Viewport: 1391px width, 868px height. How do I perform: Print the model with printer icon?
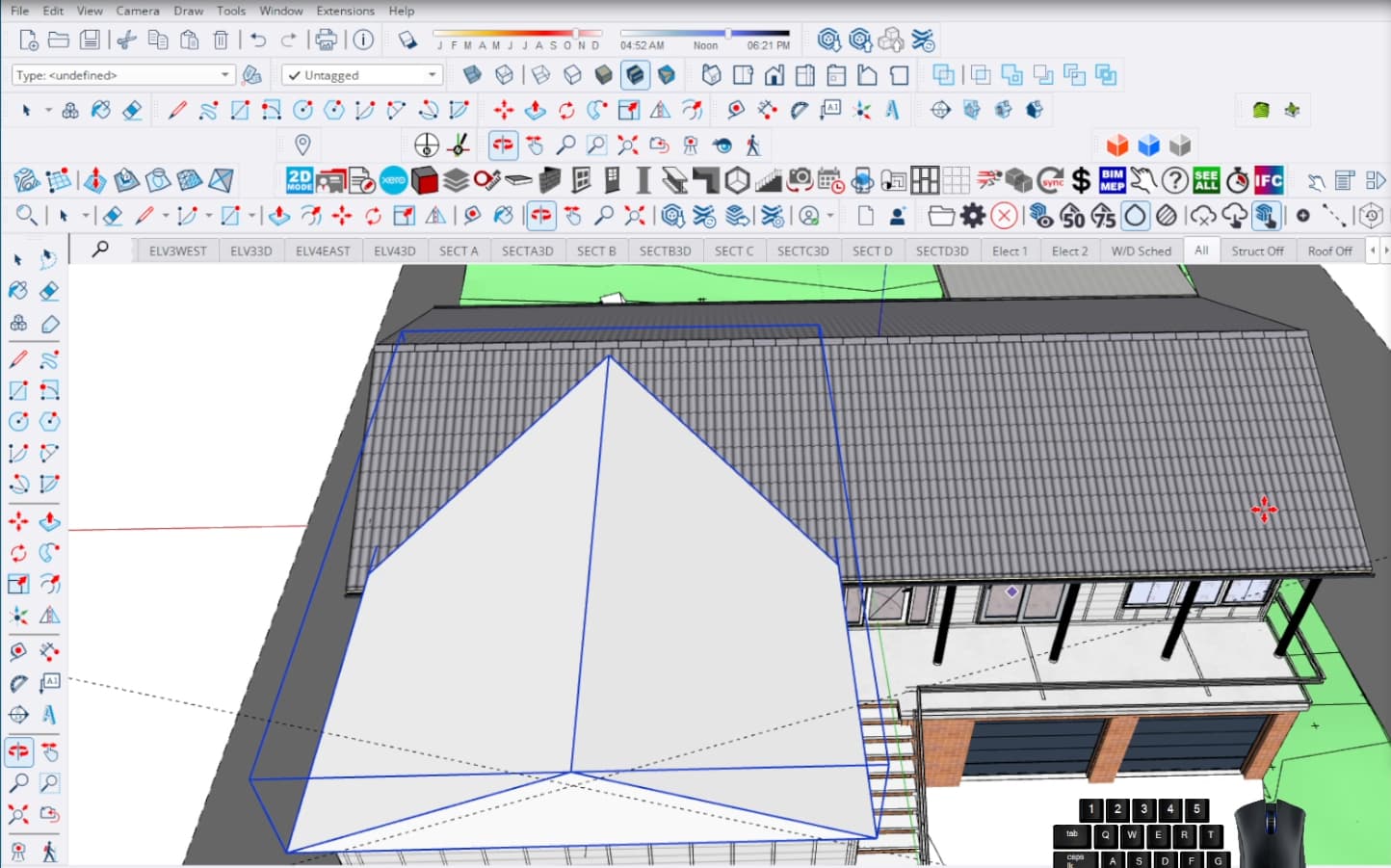(327, 39)
